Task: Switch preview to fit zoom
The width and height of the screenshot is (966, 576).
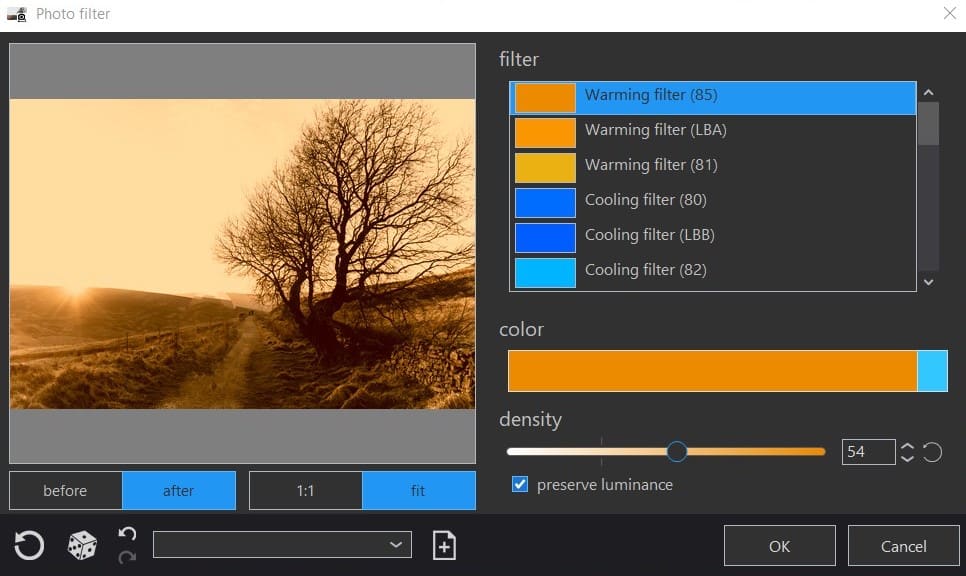Action: pos(419,490)
